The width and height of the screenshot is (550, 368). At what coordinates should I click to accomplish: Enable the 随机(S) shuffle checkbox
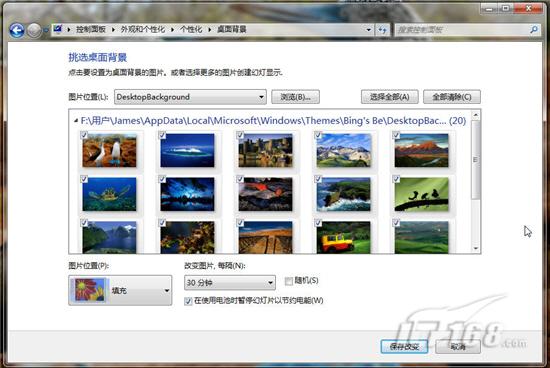tap(289, 281)
